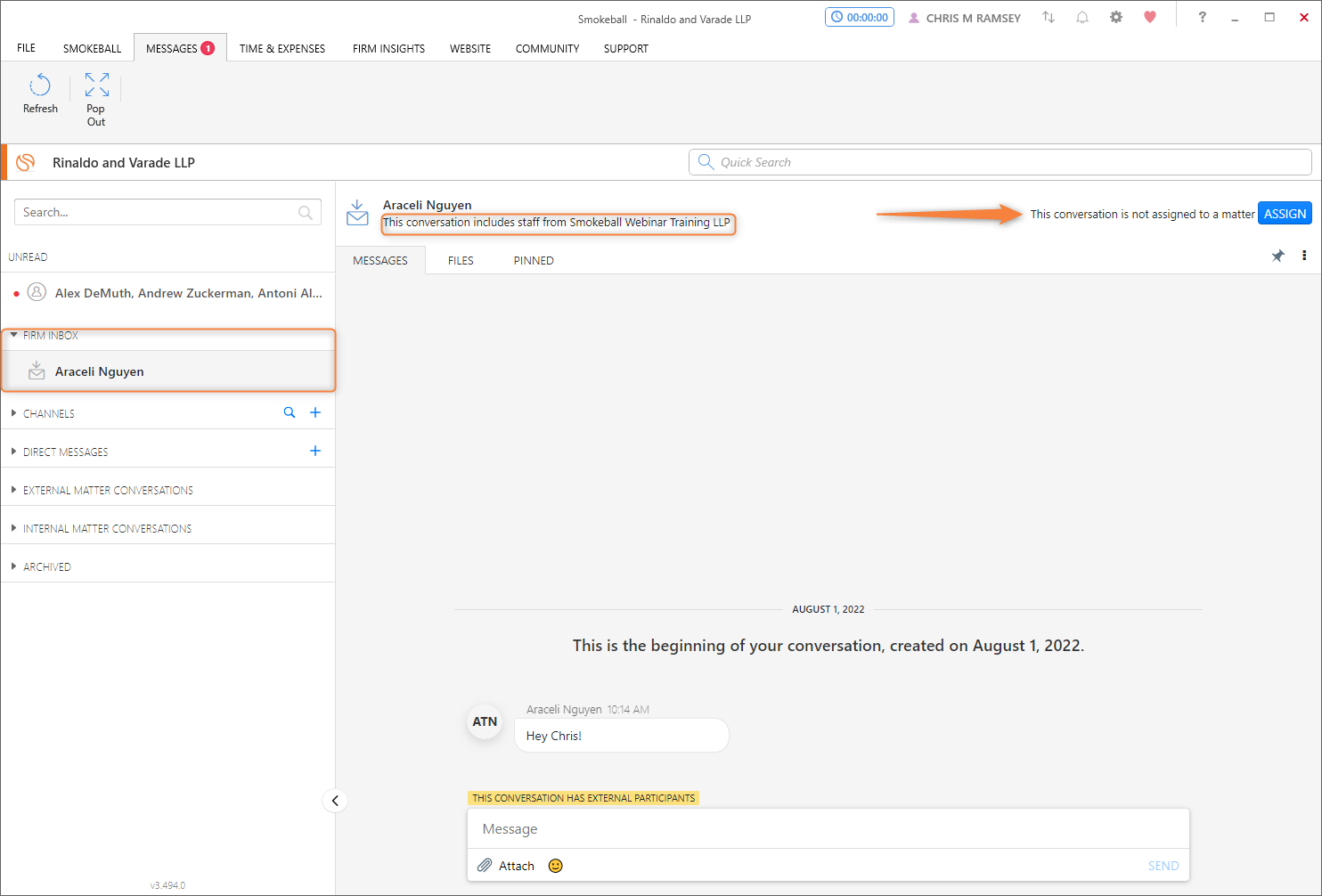The height and width of the screenshot is (896, 1322).
Task: Click the inbox envelope icon in the conversation header
Action: pyautogui.click(x=357, y=213)
